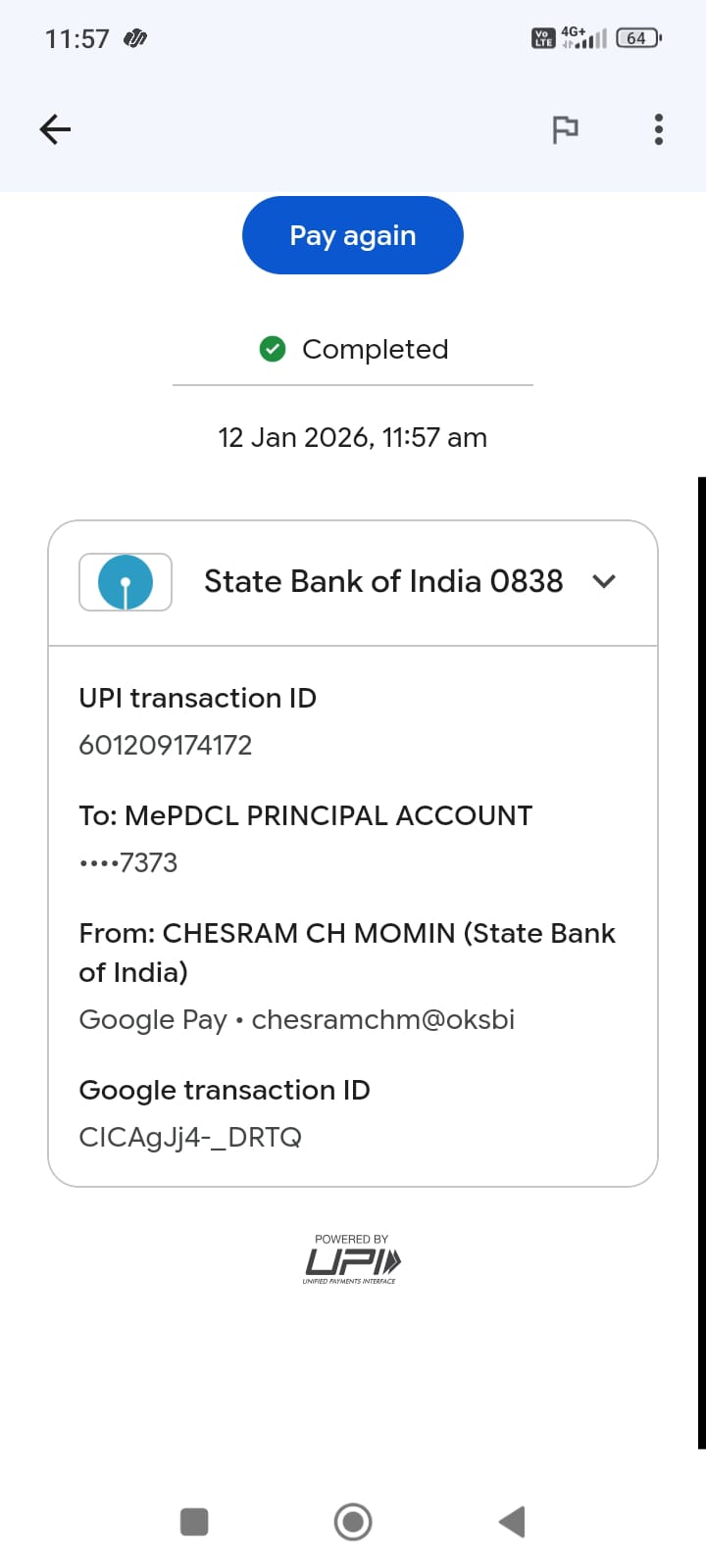Click the vertical scrollbar on right edge
This screenshot has height=1568, width=706.
(701, 960)
